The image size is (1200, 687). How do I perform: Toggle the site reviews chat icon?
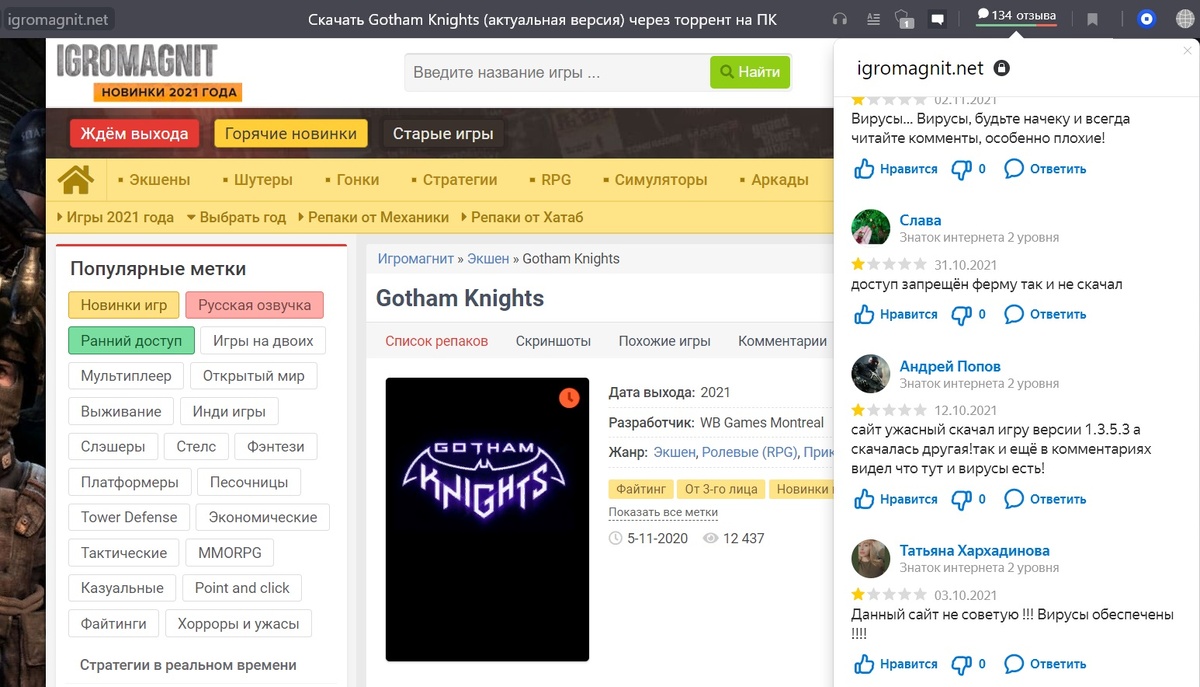click(x=938, y=19)
